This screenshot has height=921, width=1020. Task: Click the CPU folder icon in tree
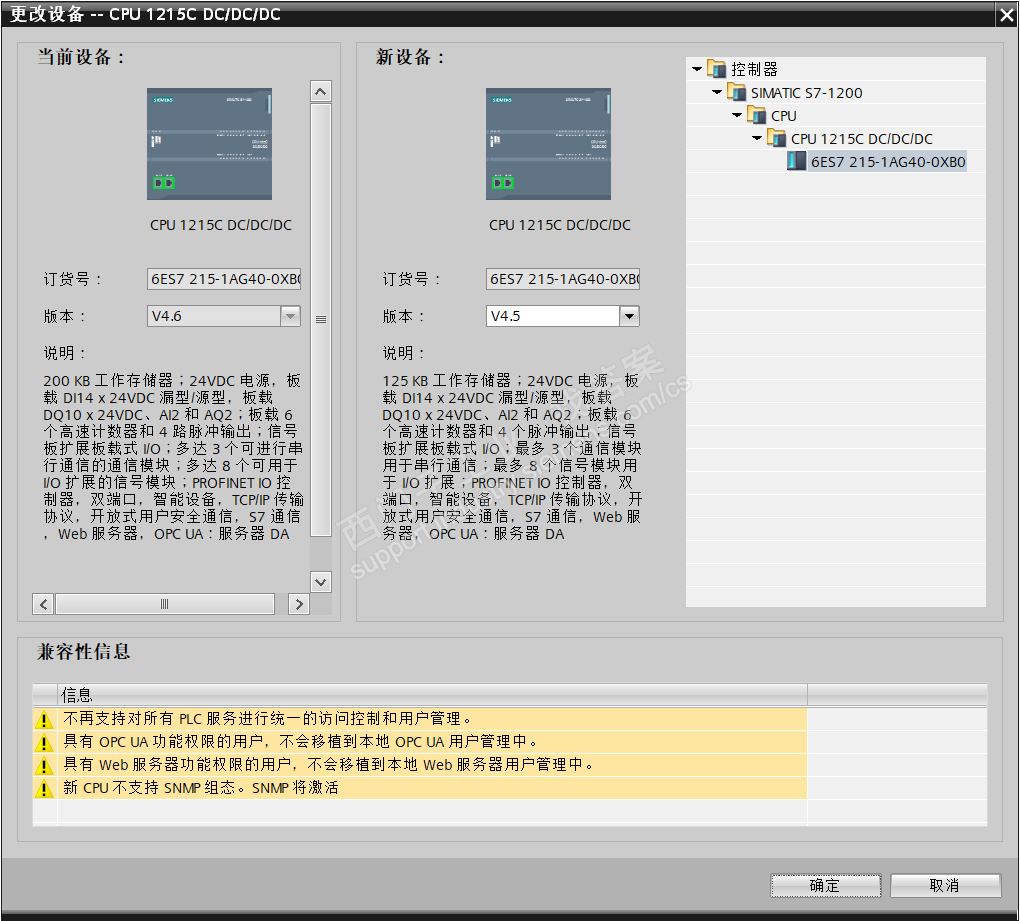[757, 114]
